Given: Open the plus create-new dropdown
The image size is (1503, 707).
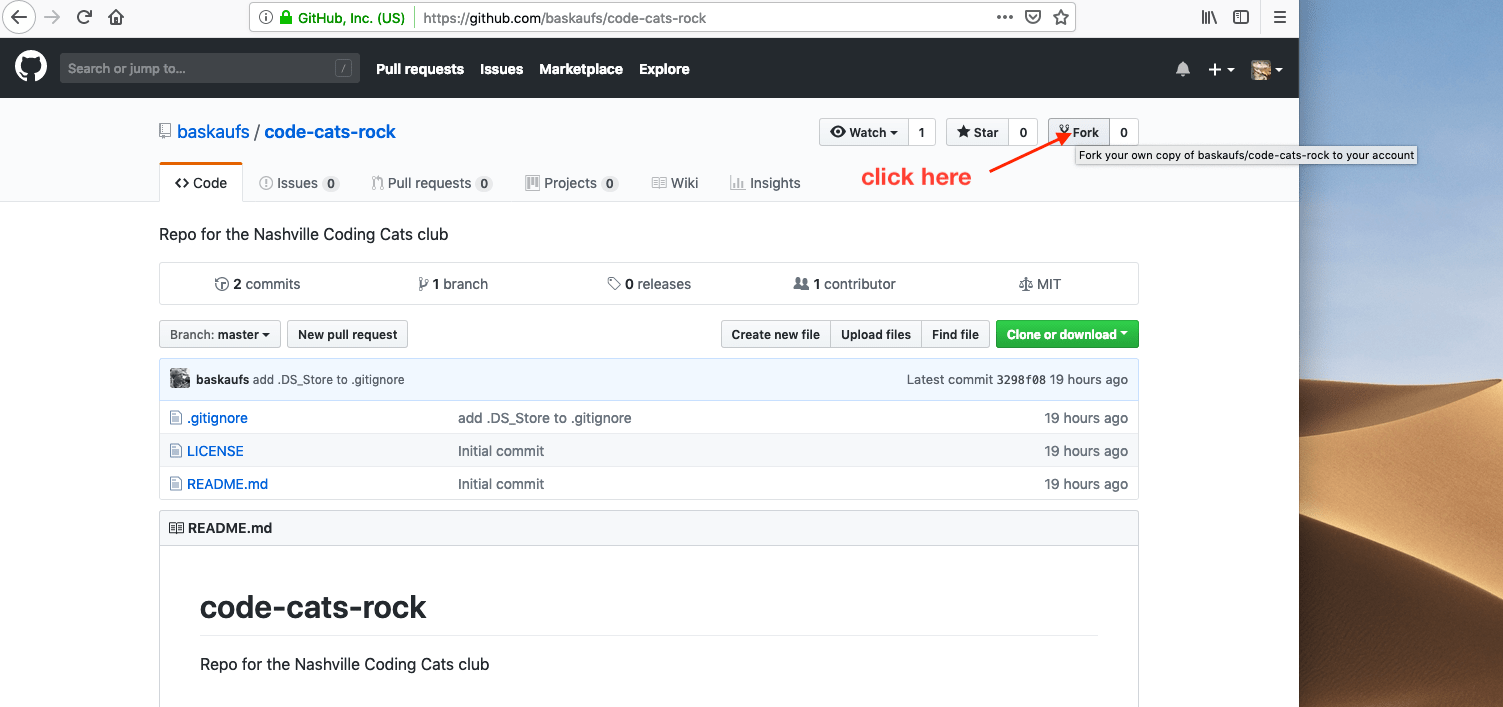Looking at the screenshot, I should [1221, 69].
